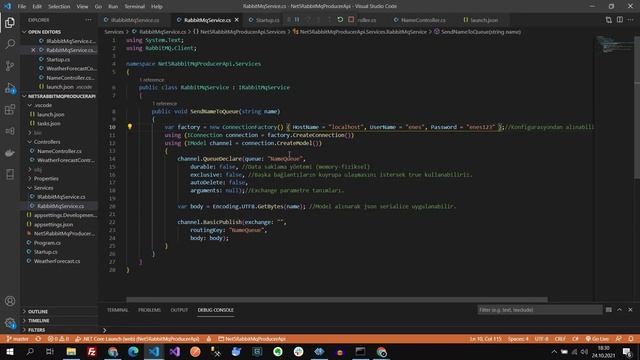Switch to the Startup.cs editor tab
Viewport: 640px width, 360px height.
(x=267, y=20)
